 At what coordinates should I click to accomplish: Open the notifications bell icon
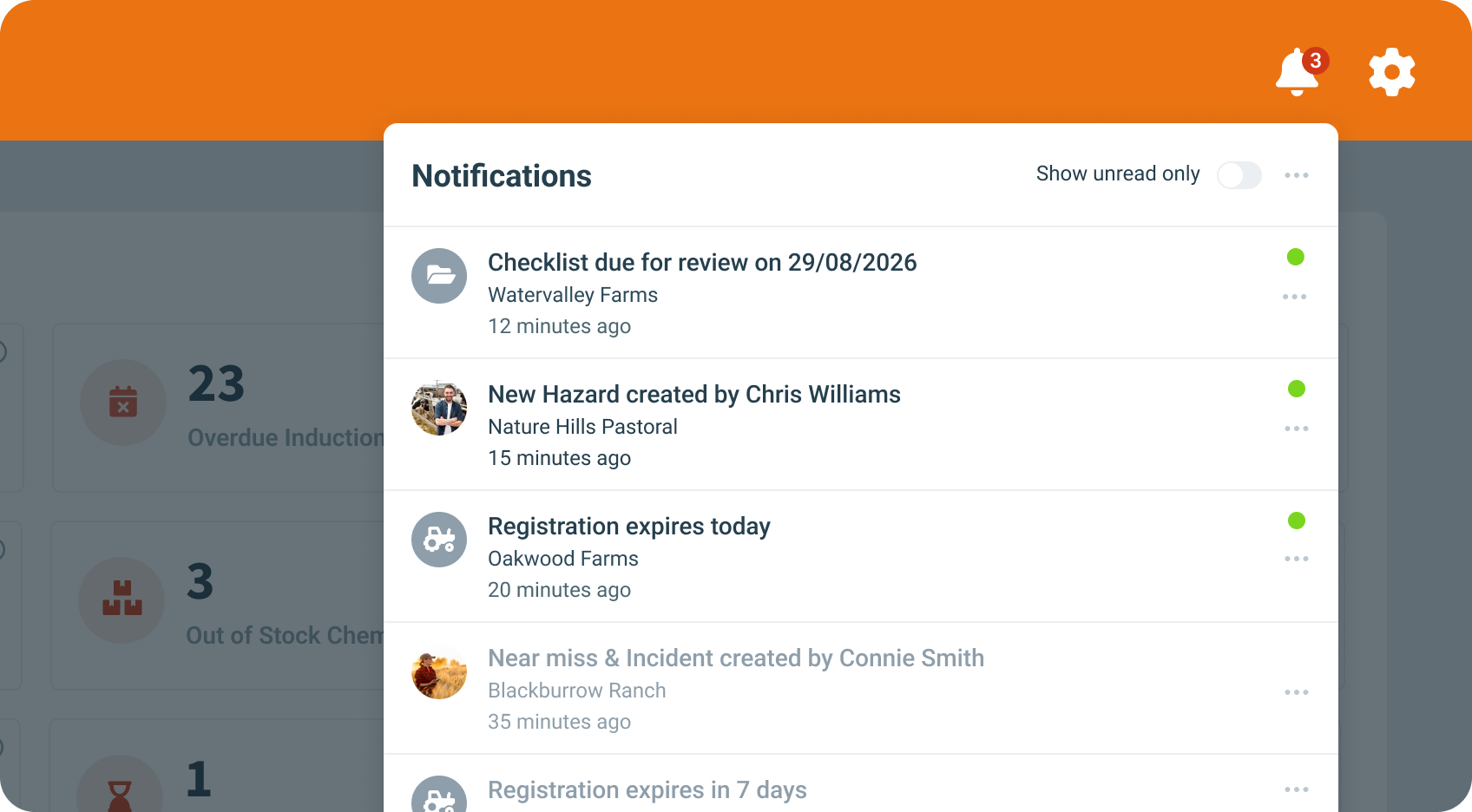click(1298, 71)
